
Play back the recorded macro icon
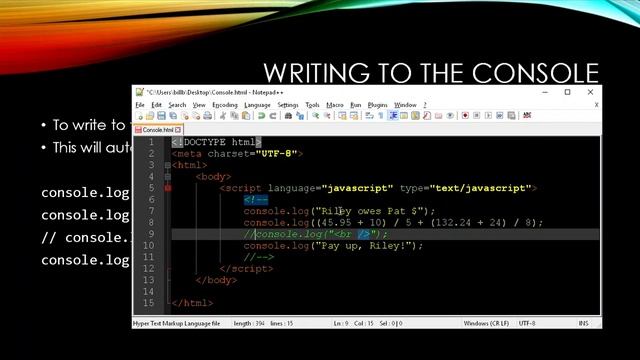point(488,116)
